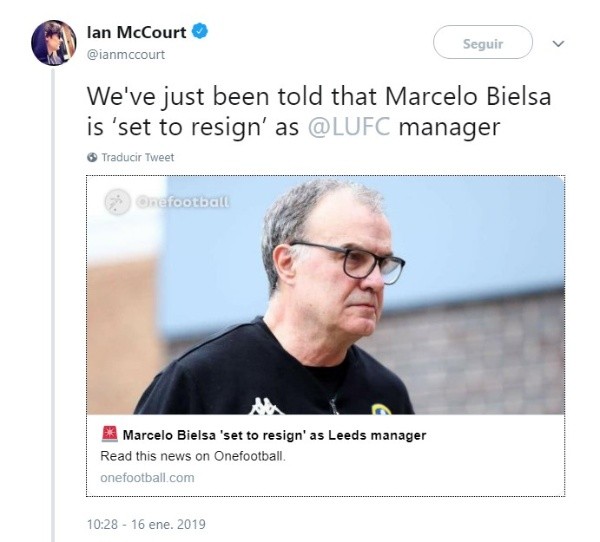Click the globe icon beside Traducir Tweet

pos(91,157)
